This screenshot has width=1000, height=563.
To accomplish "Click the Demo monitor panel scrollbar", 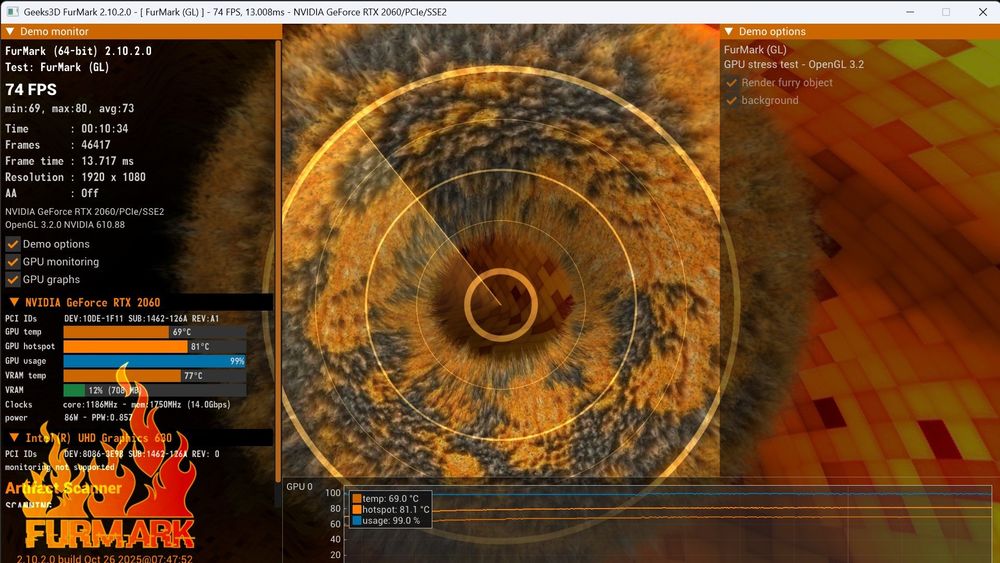I will point(277,261).
